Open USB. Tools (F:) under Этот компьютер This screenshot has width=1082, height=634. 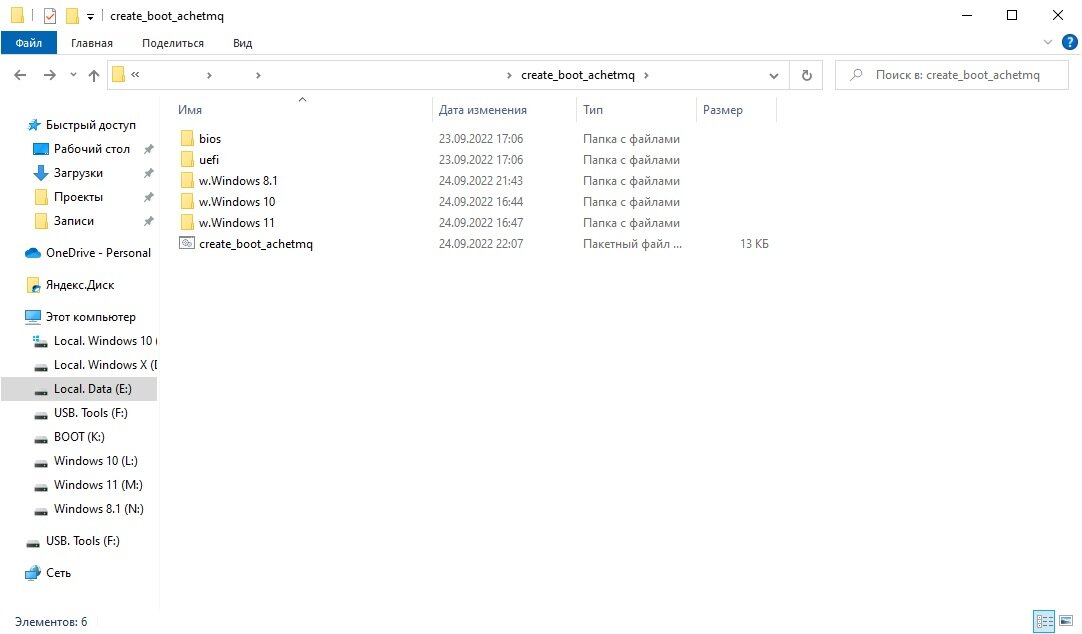point(90,413)
